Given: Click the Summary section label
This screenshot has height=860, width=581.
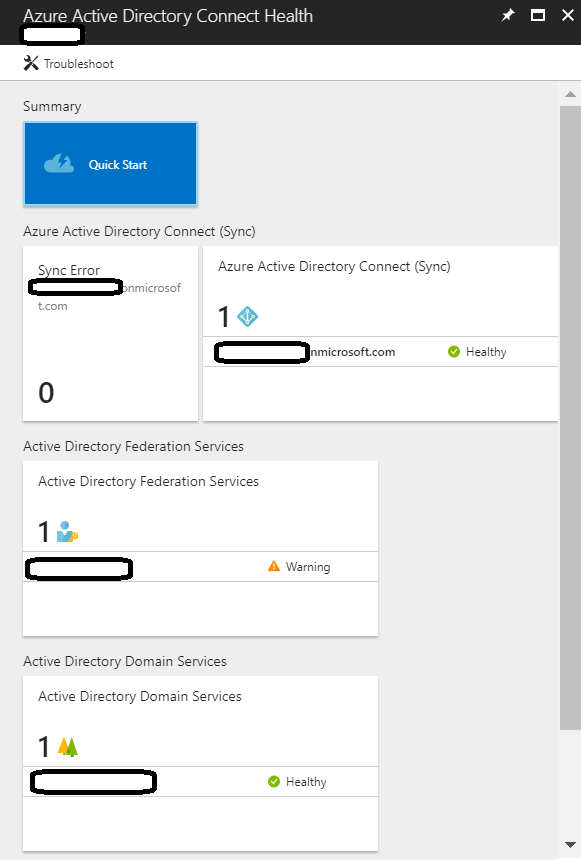Looking at the screenshot, I should pos(52,106).
